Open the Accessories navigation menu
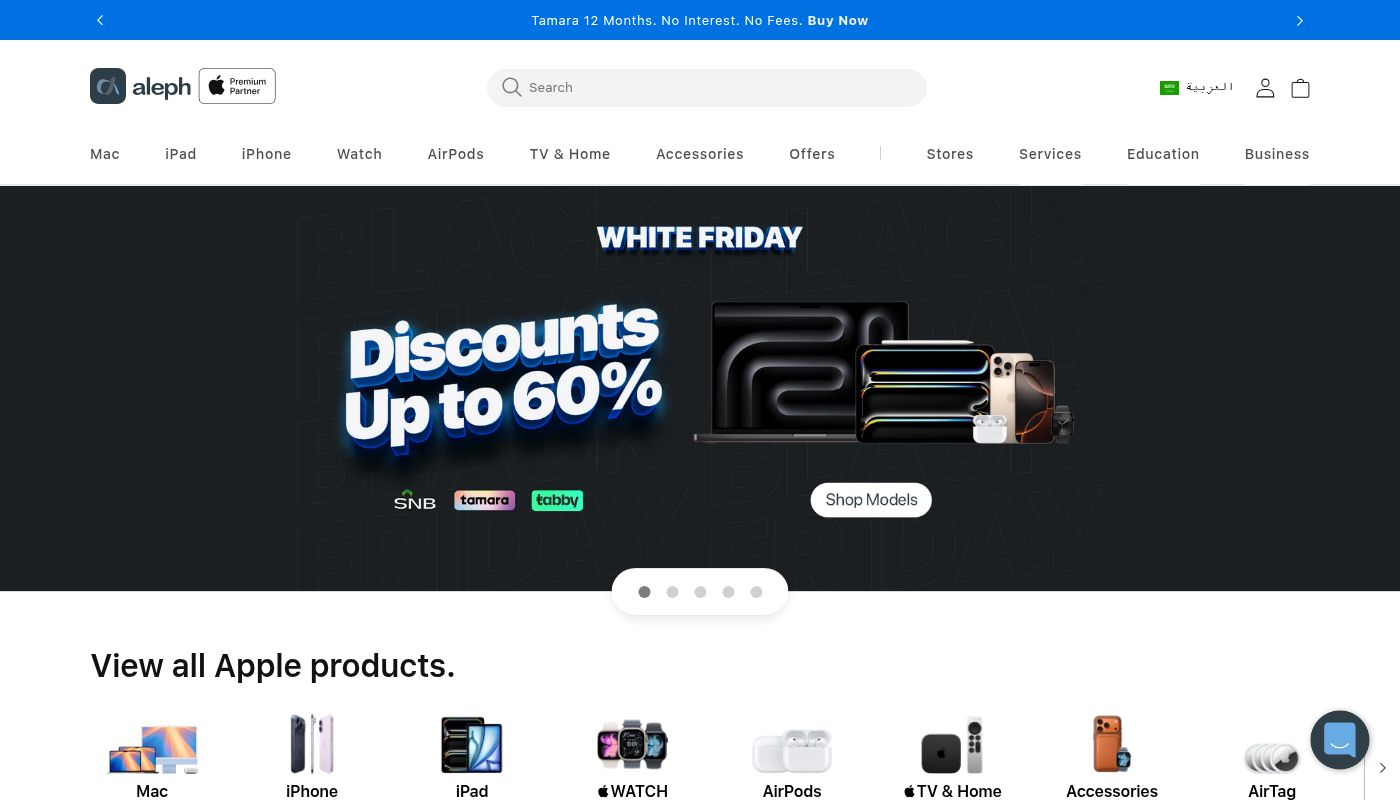 click(x=700, y=154)
